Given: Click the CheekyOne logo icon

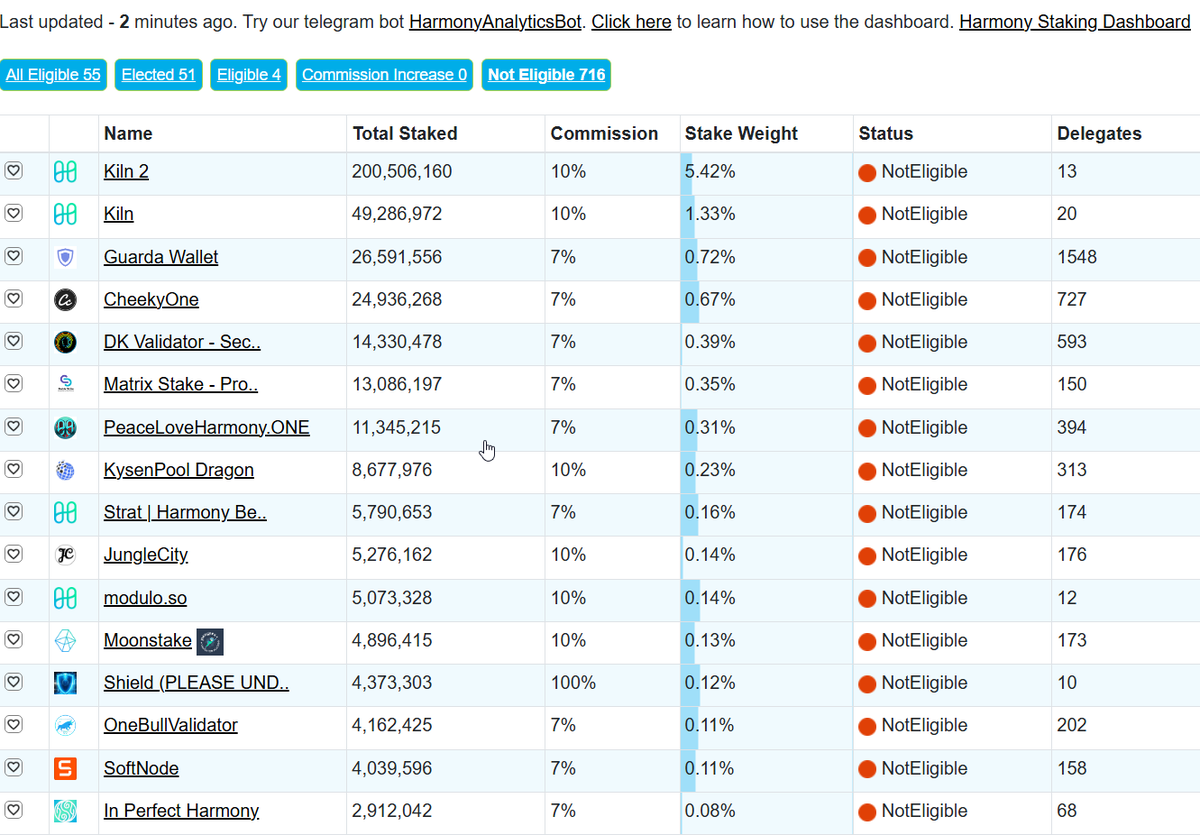Looking at the screenshot, I should coord(65,299).
